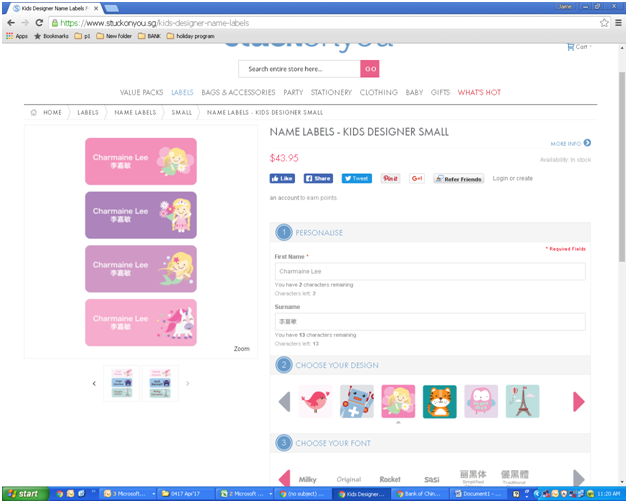Switch to 'Document1' taskbar window
This screenshot has width=629, height=503.
[x=477, y=494]
